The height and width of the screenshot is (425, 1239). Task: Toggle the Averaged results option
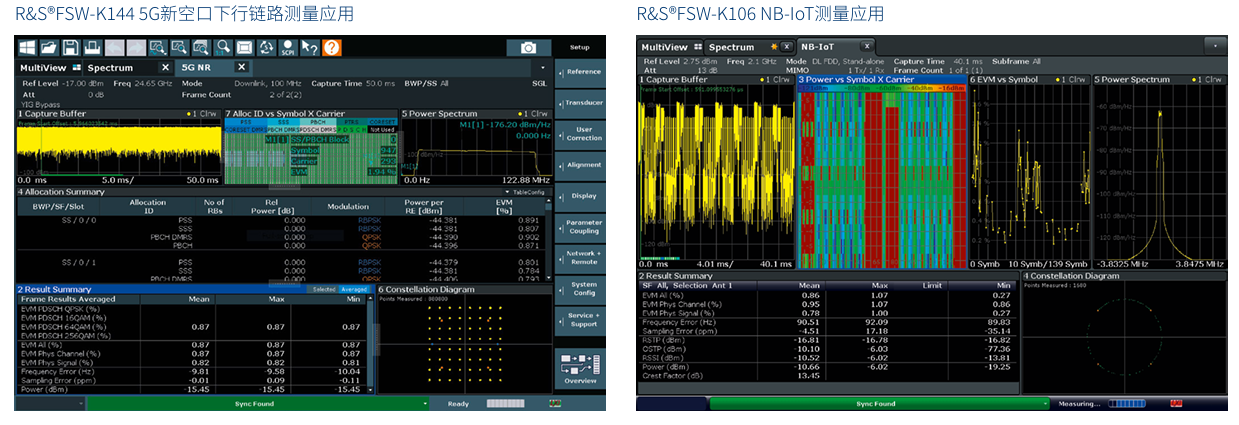click(x=353, y=289)
